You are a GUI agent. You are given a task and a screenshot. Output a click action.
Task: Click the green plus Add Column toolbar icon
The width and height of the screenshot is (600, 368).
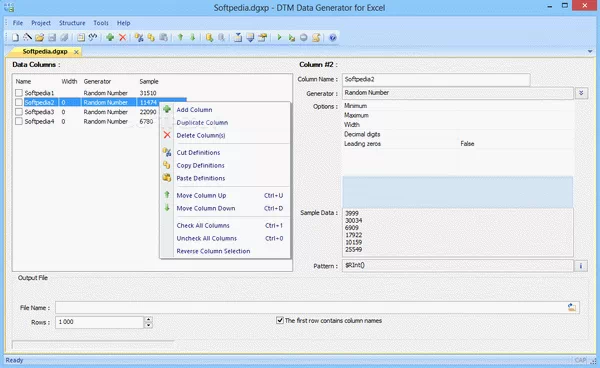(x=110, y=37)
